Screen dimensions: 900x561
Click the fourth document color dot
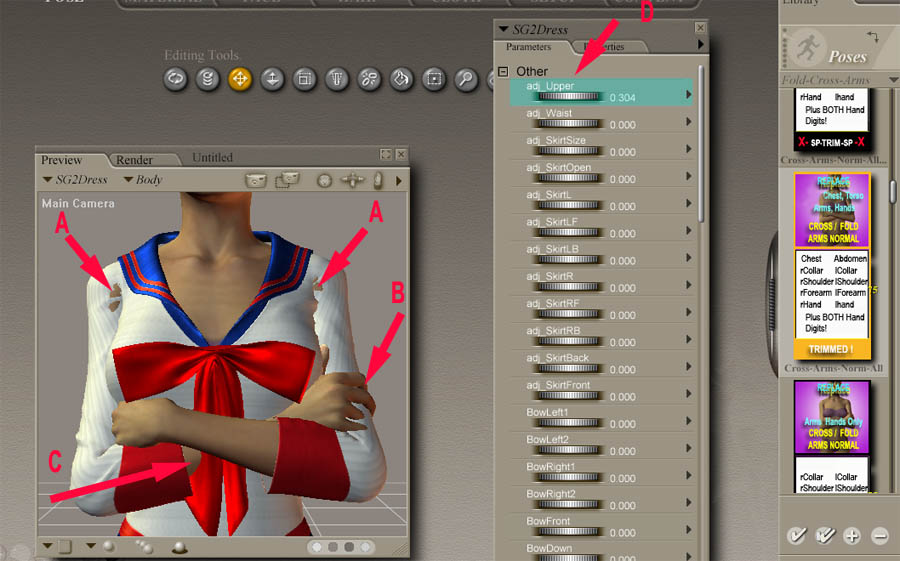(x=365, y=547)
